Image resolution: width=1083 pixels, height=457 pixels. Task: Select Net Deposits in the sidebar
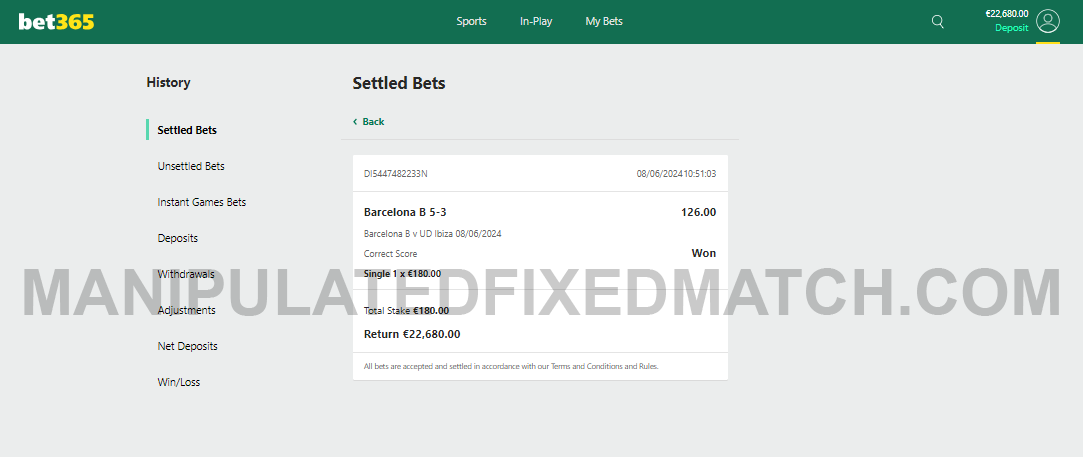click(x=188, y=346)
